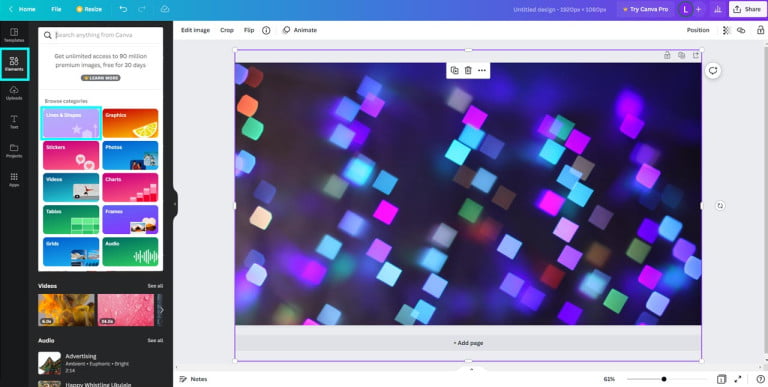Click the plus icon next to avatar
This screenshot has width=768, height=387.
[x=698, y=9]
